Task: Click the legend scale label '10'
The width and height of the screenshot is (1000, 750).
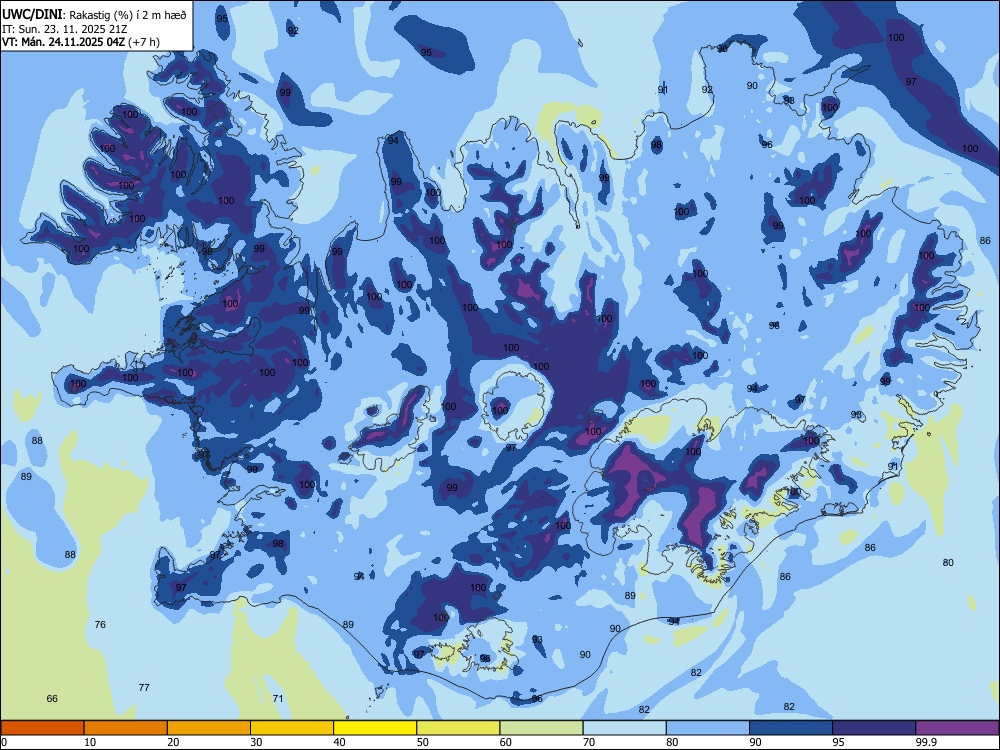Action: [90, 742]
